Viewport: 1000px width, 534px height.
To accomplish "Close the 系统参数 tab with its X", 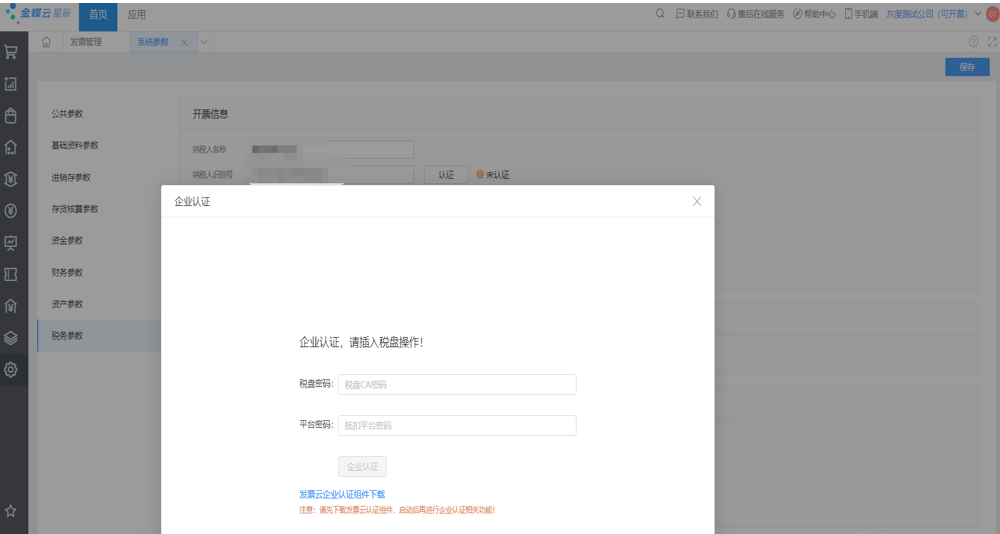I will click(184, 42).
